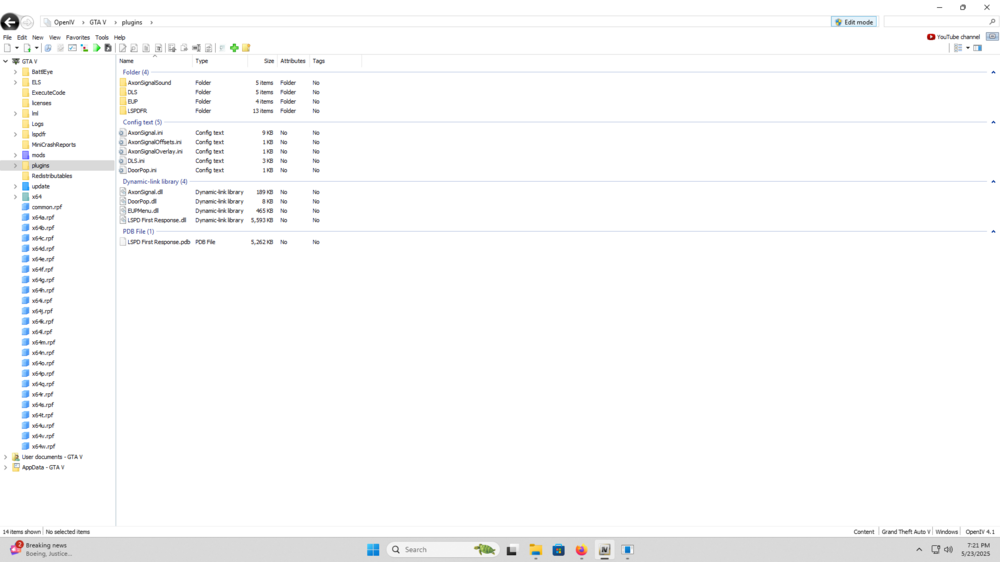1000x562 pixels.
Task: Sort by the Name column header
Action: tap(154, 61)
